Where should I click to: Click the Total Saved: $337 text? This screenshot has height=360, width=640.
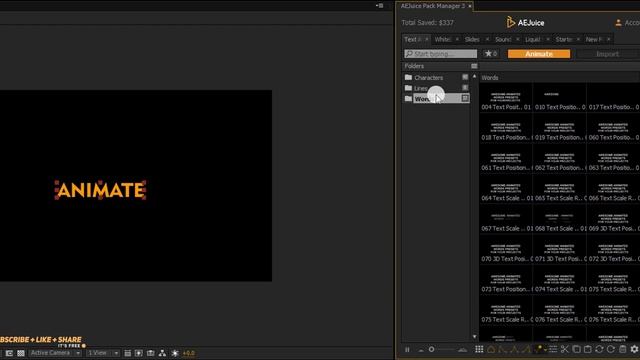(x=427, y=23)
